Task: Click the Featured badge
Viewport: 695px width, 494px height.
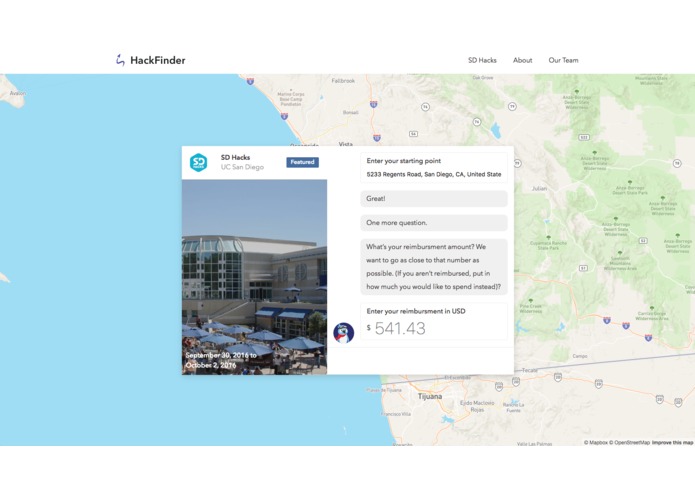Action: pyautogui.click(x=302, y=162)
